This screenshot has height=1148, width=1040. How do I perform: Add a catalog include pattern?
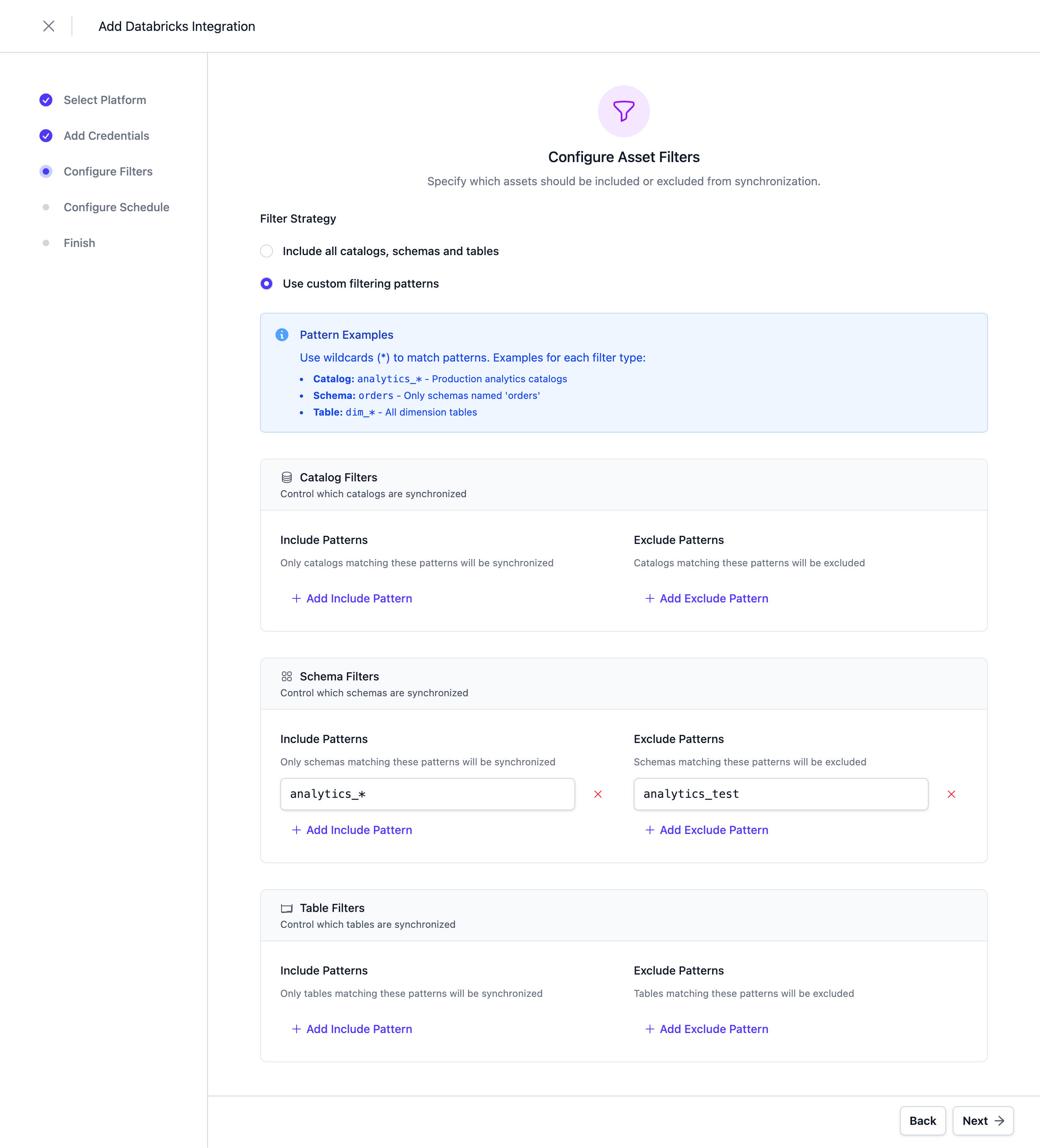click(352, 598)
